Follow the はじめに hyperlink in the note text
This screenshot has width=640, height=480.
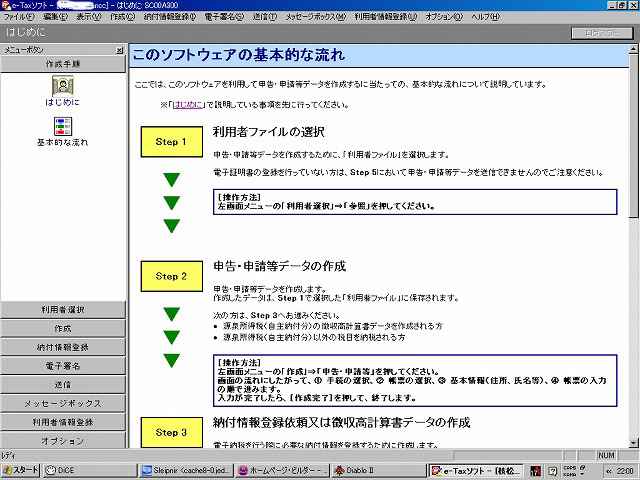click(x=188, y=105)
